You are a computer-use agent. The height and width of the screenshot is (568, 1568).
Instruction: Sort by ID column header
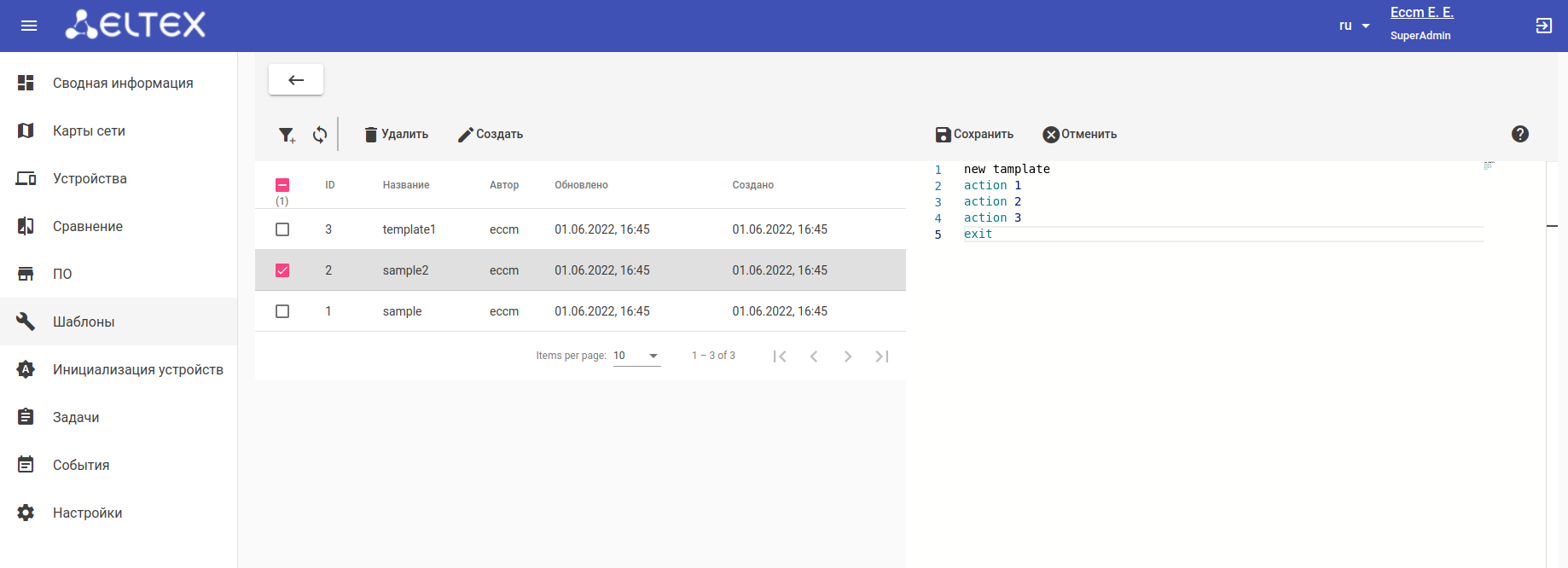click(x=330, y=185)
